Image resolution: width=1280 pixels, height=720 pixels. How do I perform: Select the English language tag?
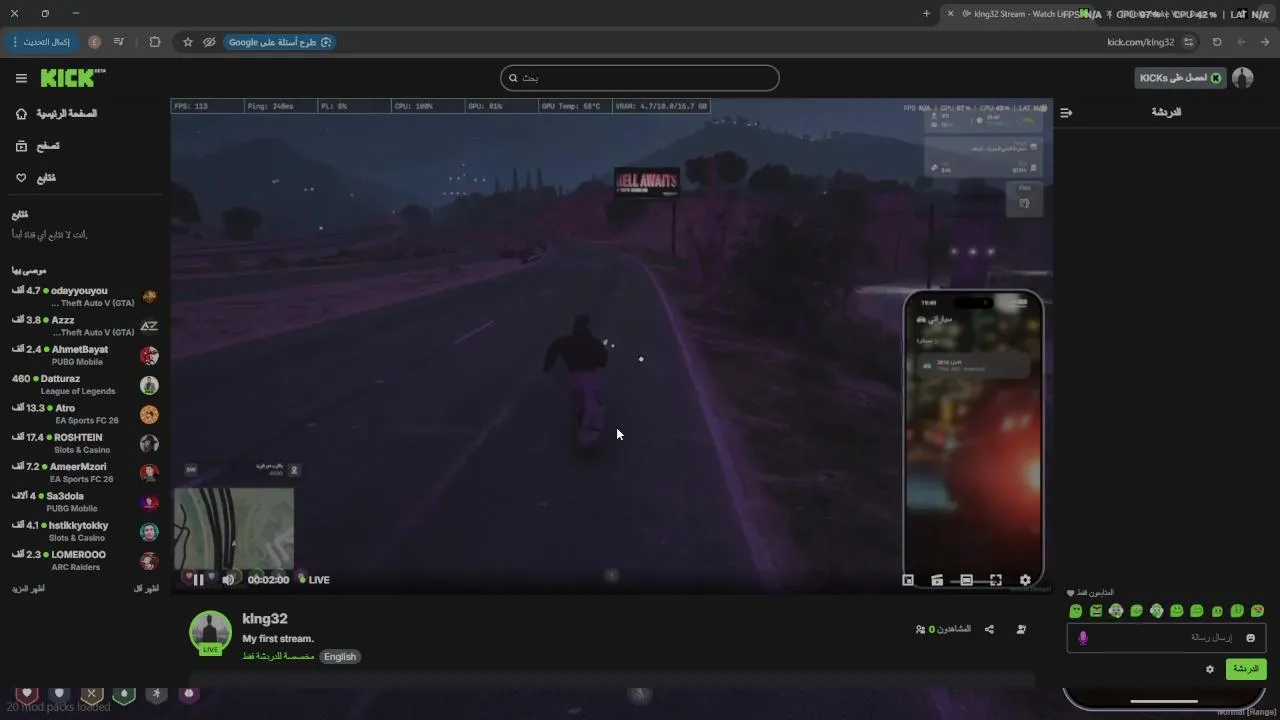(x=340, y=657)
